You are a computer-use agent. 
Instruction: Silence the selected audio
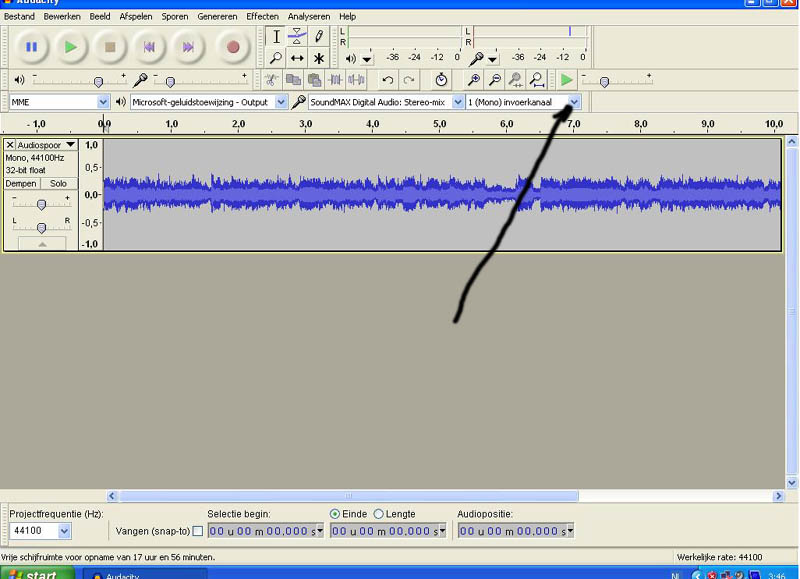coord(357,80)
